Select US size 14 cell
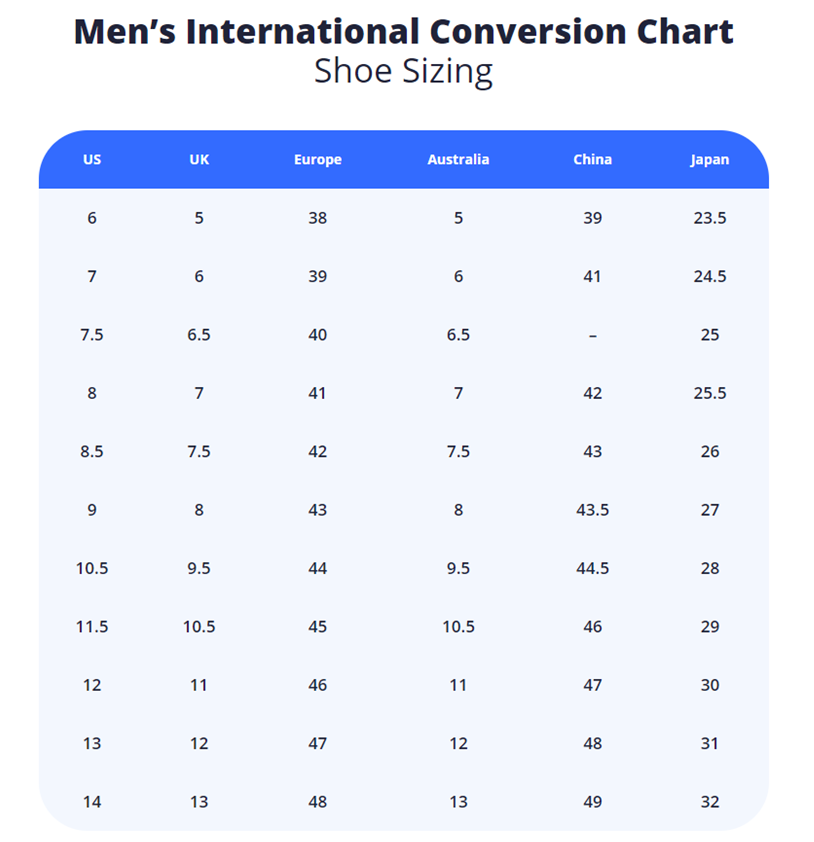Viewport: 814px width, 842px height. point(92,802)
